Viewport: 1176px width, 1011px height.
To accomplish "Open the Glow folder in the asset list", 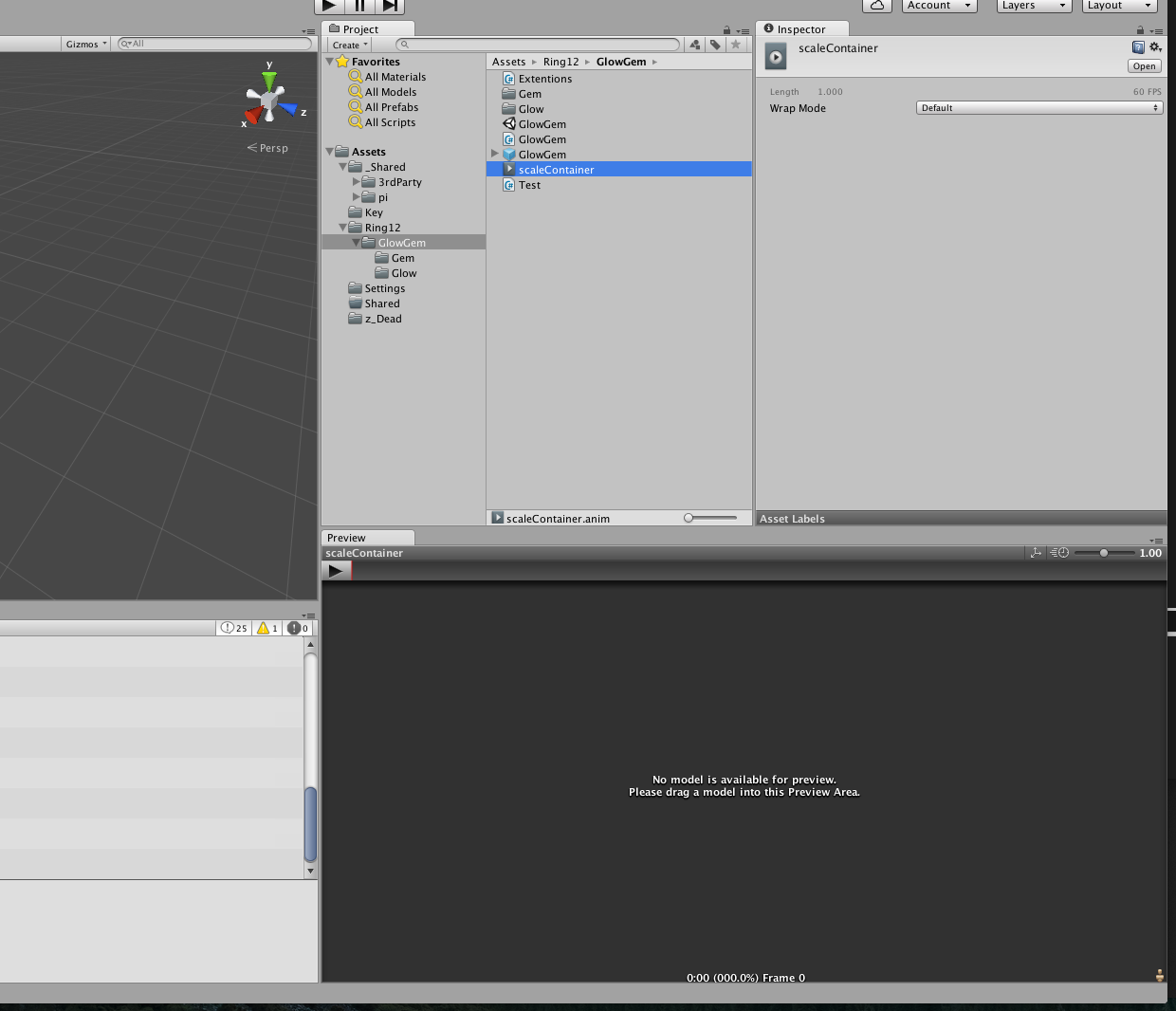I will [x=531, y=109].
